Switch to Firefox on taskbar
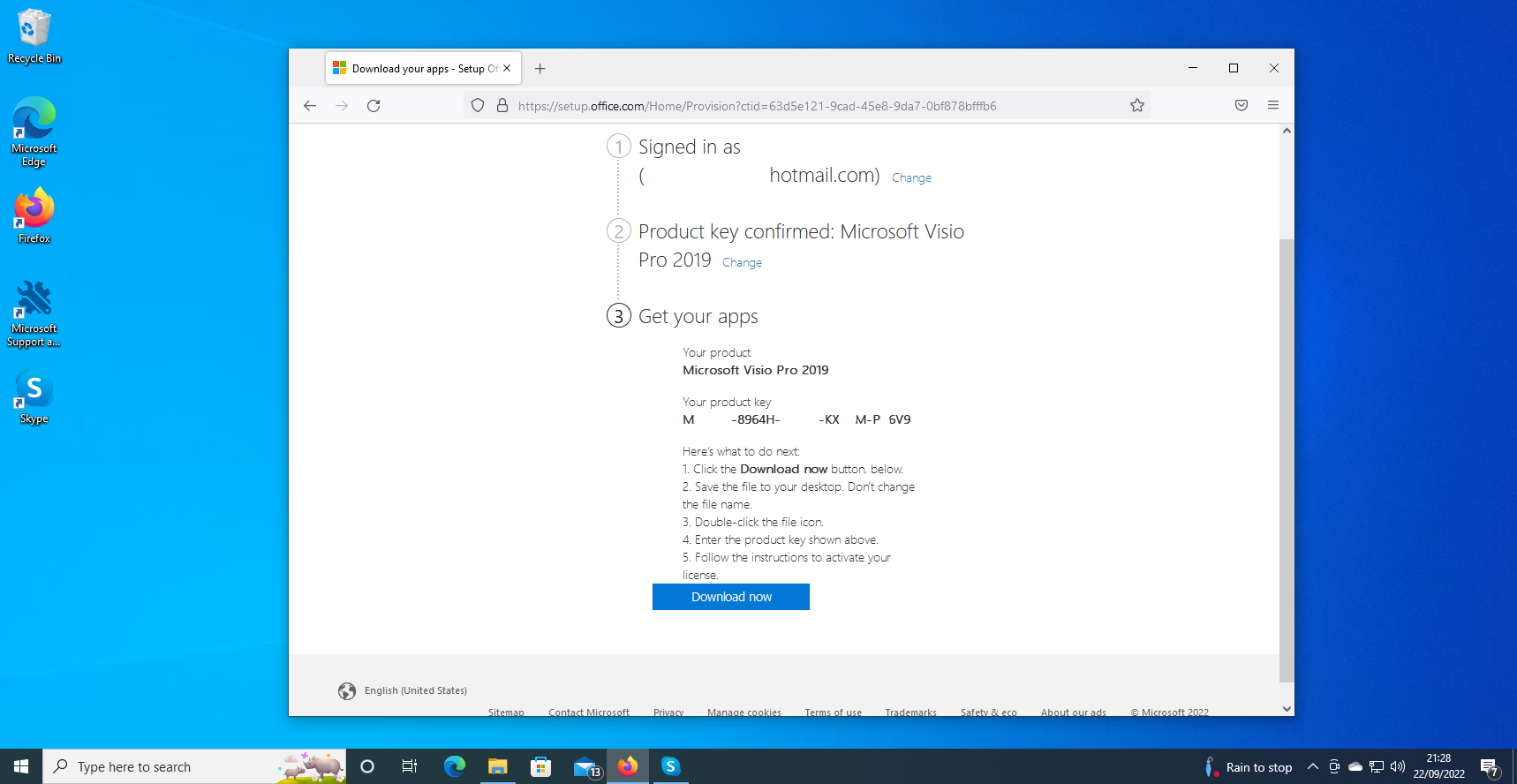1517x784 pixels. pyautogui.click(x=628, y=766)
